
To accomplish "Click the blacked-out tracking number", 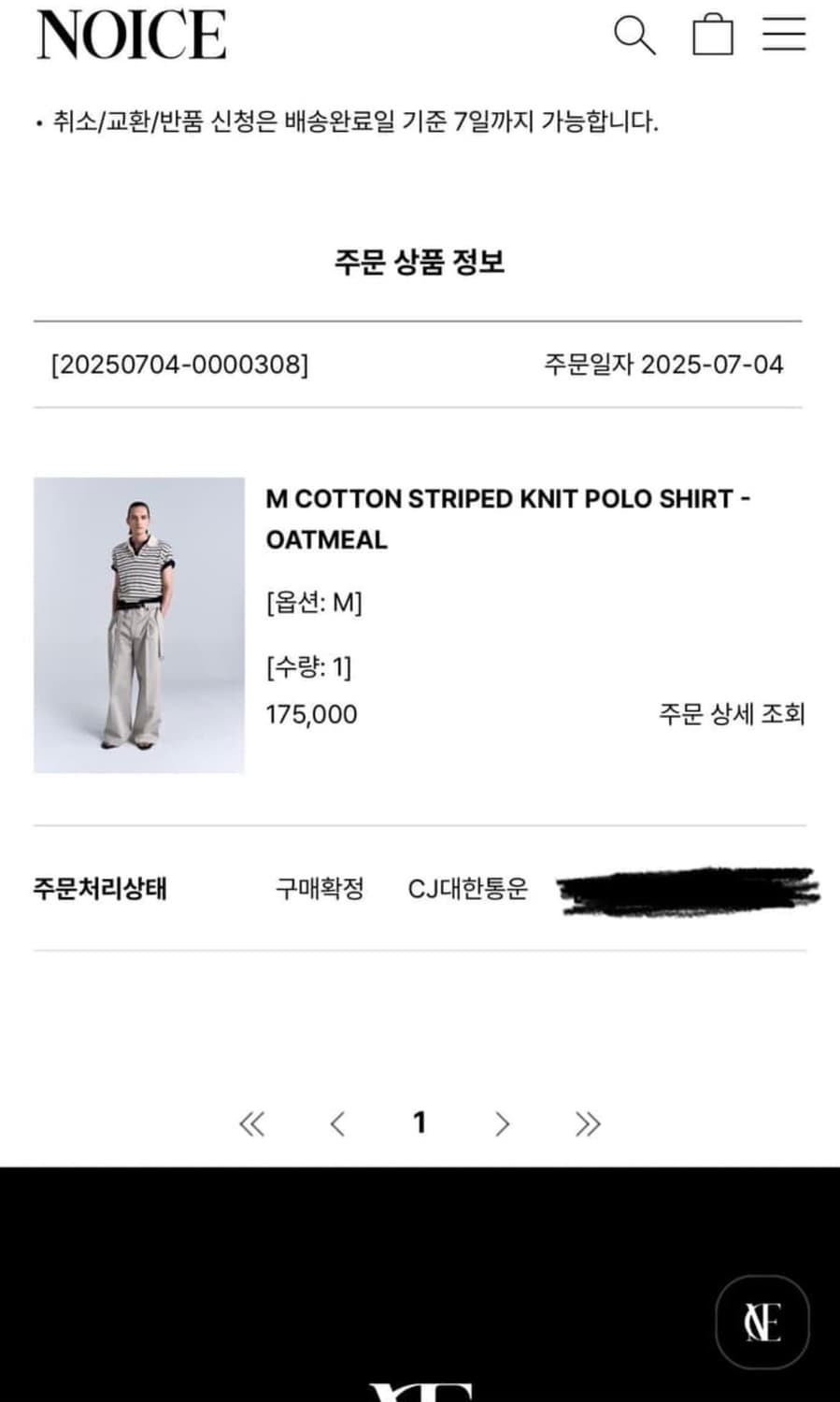I will coord(688,890).
